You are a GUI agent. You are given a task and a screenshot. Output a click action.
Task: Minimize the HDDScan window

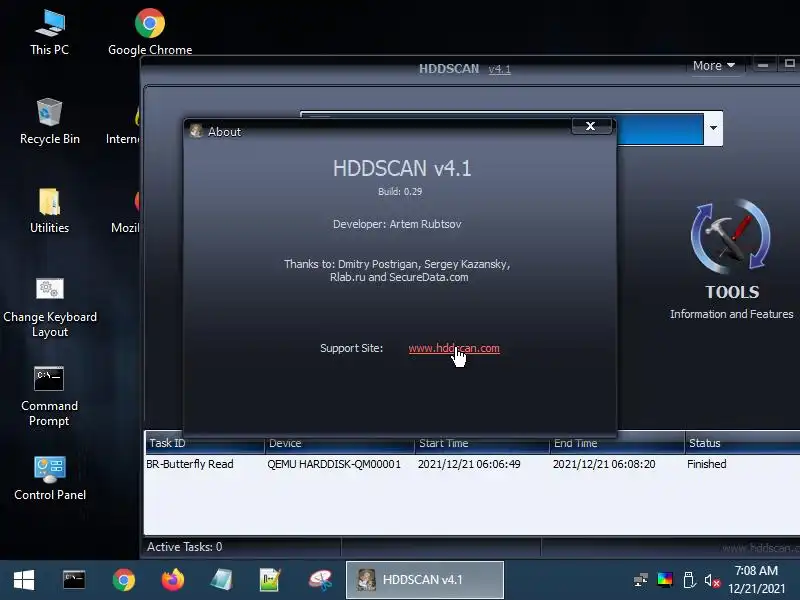coord(763,65)
